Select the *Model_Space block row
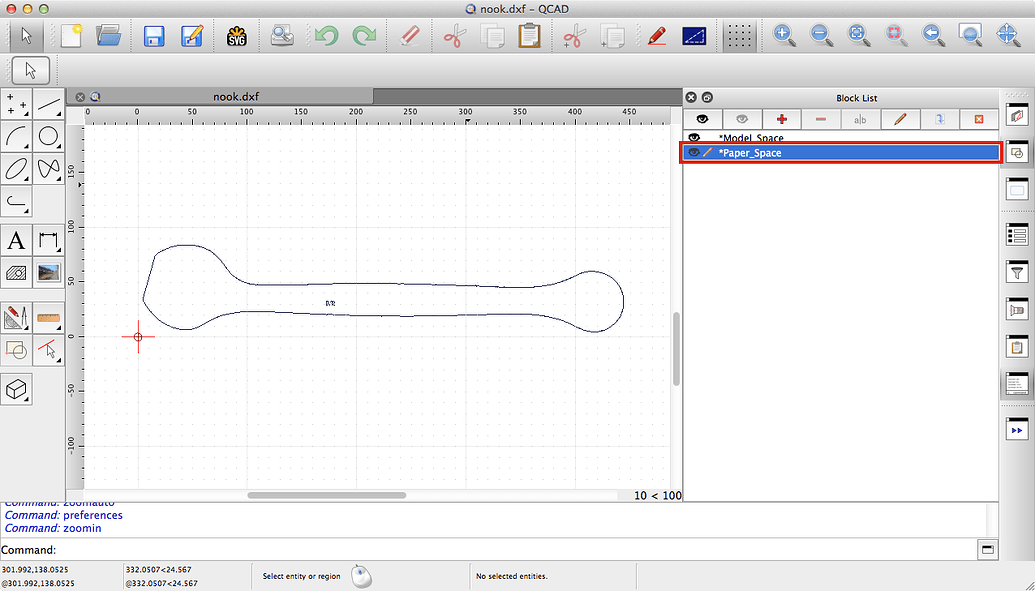Viewport: 1035px width, 591px height. (841, 137)
